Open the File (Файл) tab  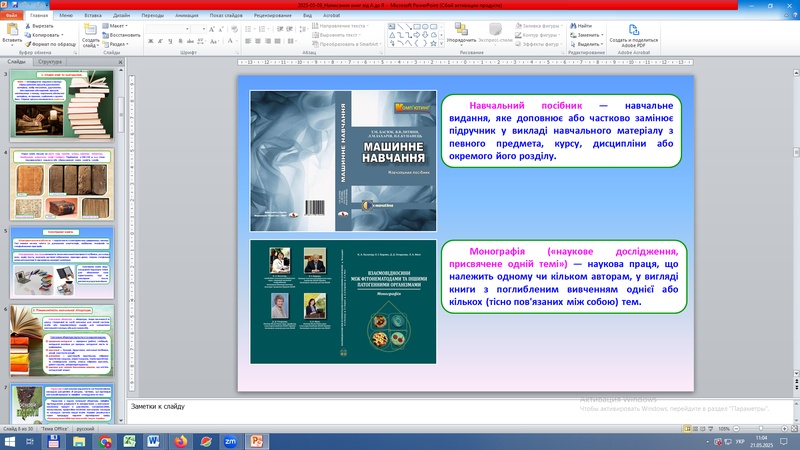tap(12, 15)
